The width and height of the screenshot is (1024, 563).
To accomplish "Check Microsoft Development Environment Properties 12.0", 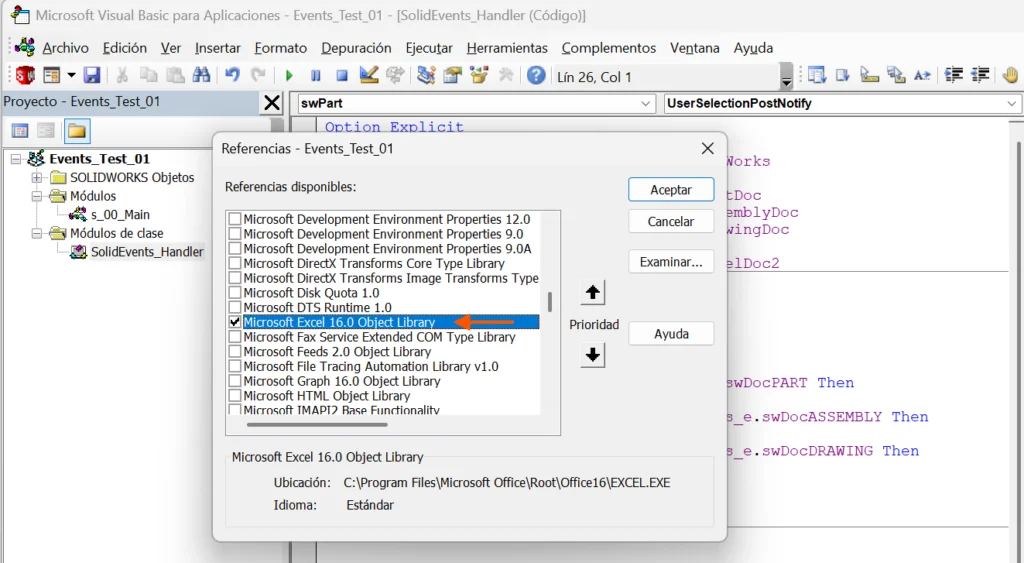I will pyautogui.click(x=235, y=219).
